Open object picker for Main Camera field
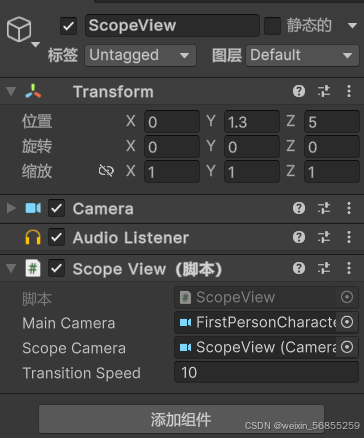The height and width of the screenshot is (438, 364). [x=347, y=322]
